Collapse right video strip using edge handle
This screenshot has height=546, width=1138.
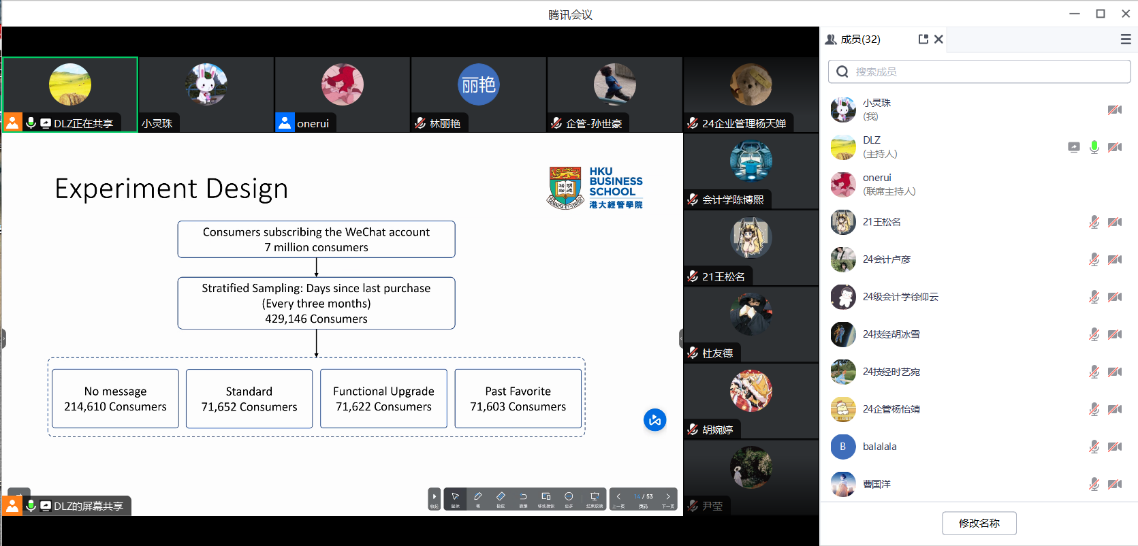point(683,338)
